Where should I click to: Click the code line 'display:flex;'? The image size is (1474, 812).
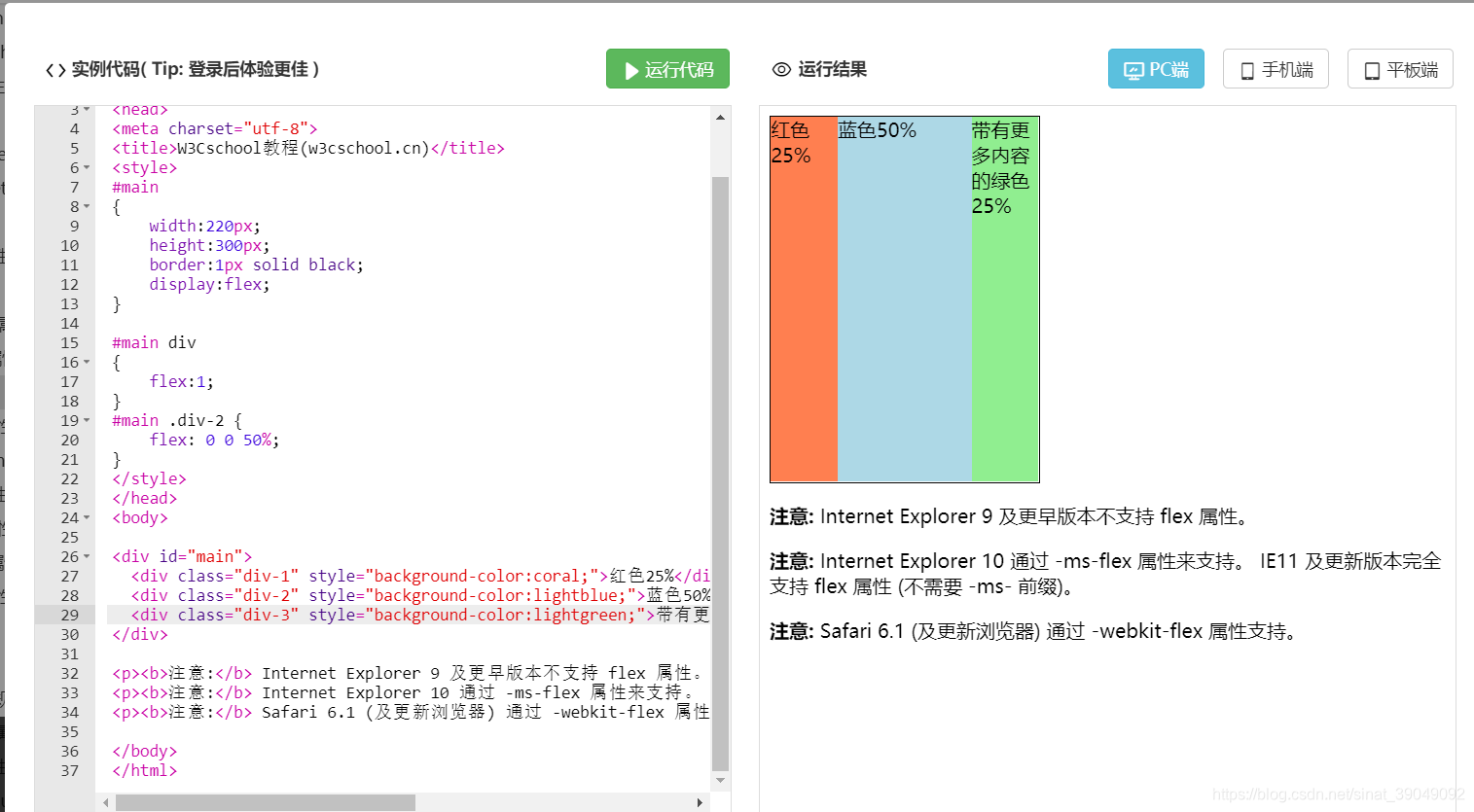click(x=209, y=284)
